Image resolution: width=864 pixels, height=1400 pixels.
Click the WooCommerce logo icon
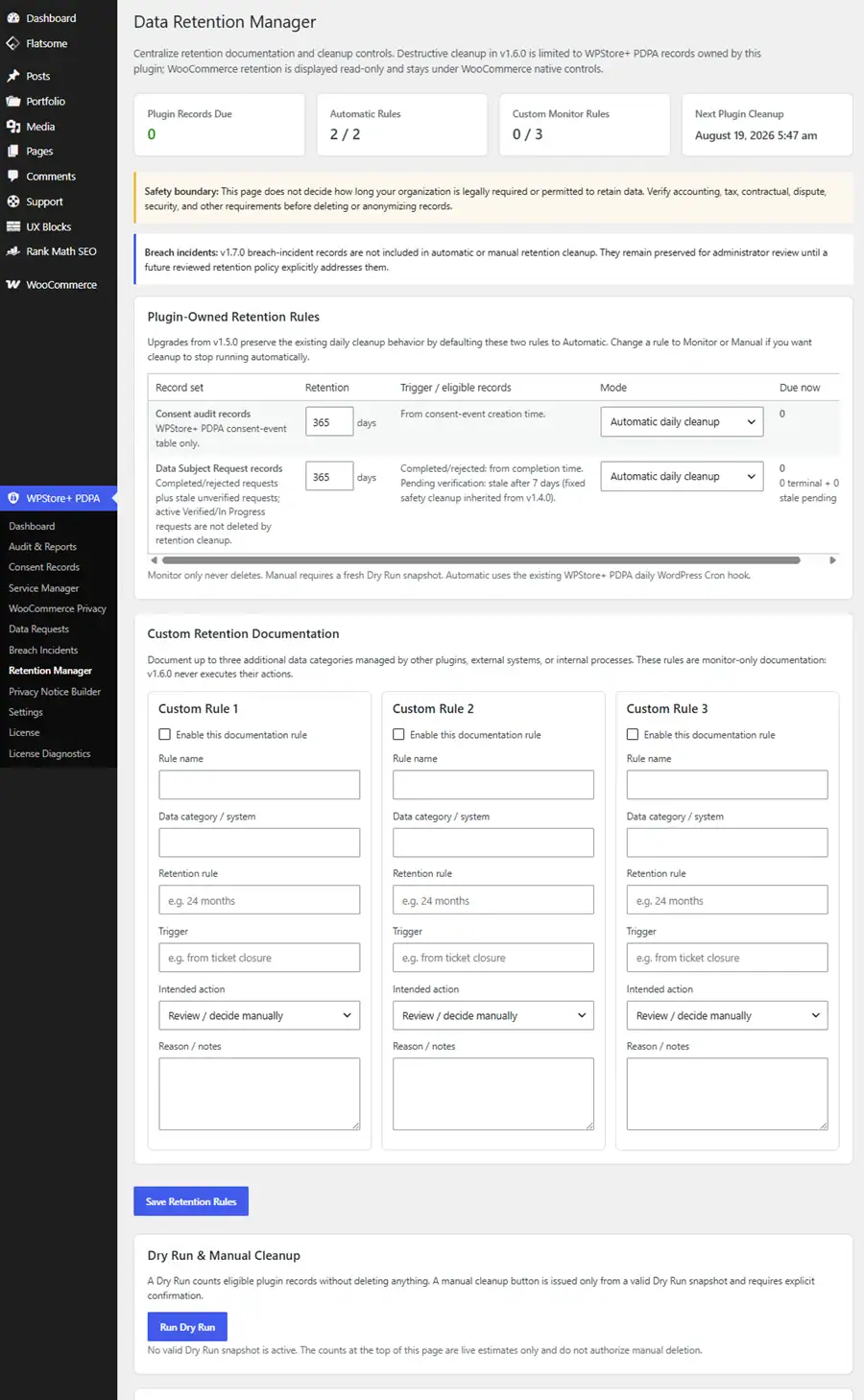point(13,285)
